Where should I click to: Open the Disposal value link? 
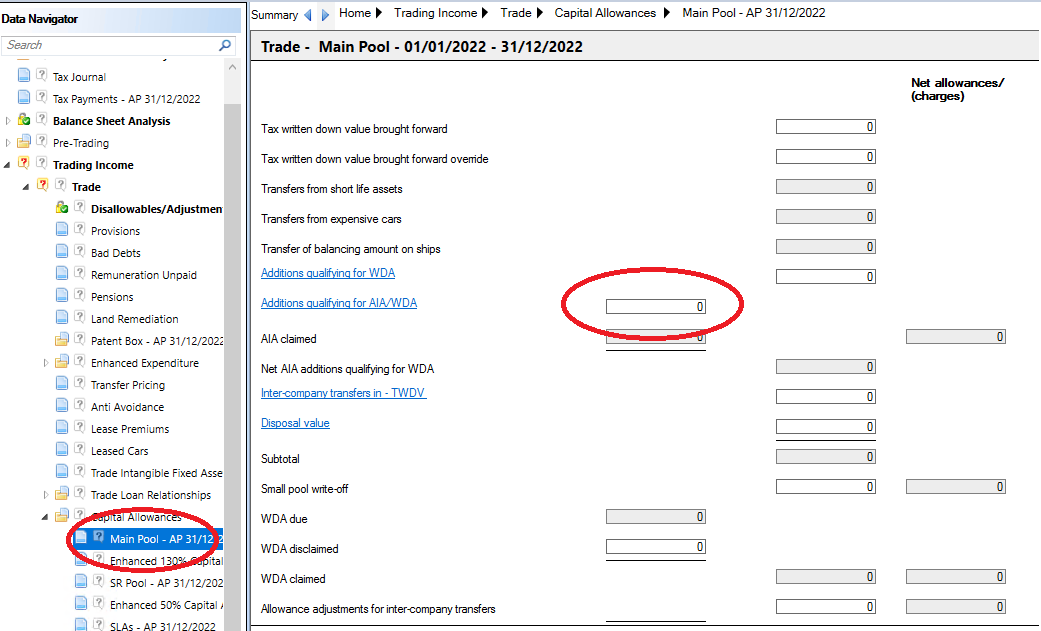click(295, 423)
